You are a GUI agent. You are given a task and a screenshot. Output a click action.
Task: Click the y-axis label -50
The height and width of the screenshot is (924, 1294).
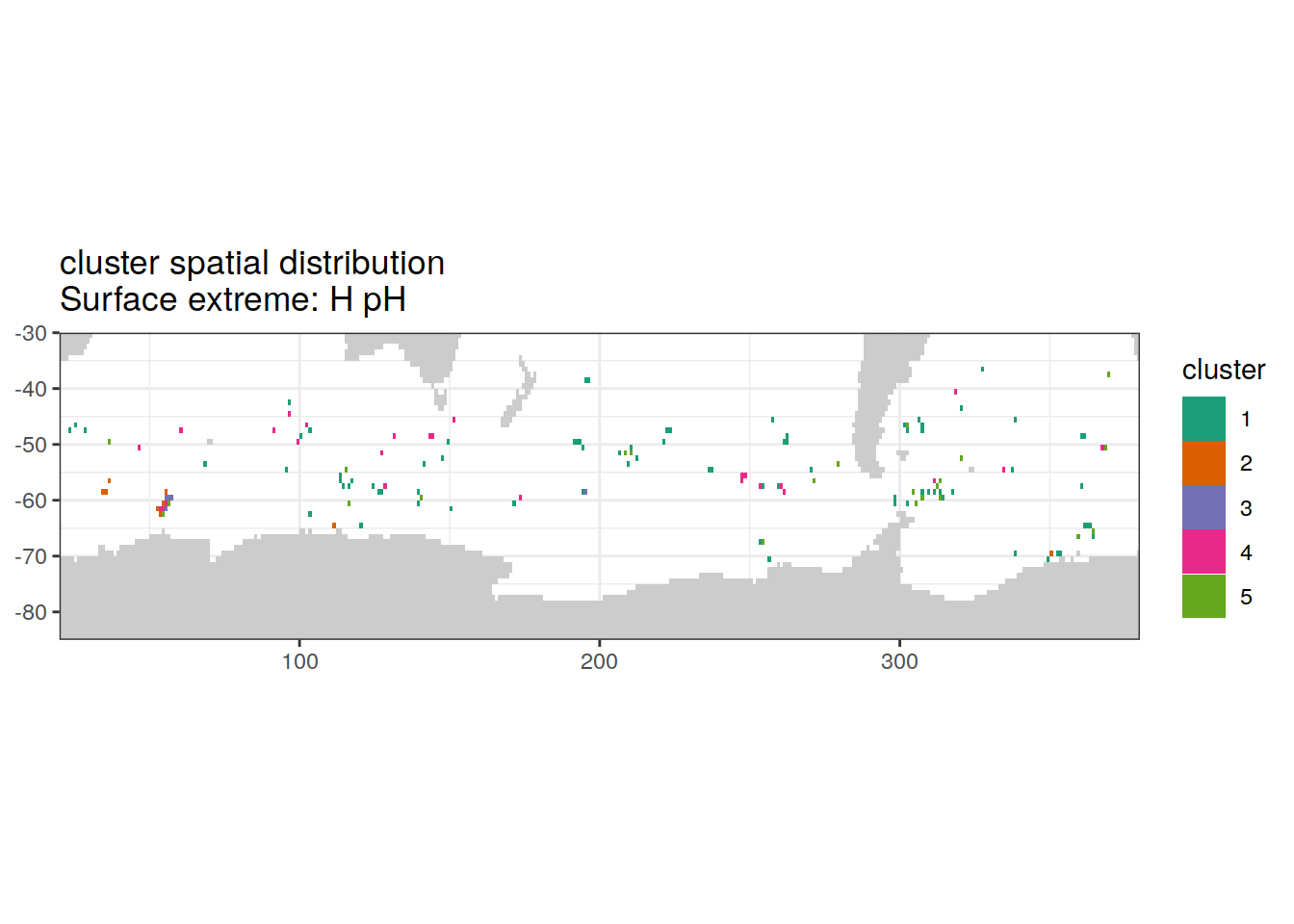pos(31,445)
